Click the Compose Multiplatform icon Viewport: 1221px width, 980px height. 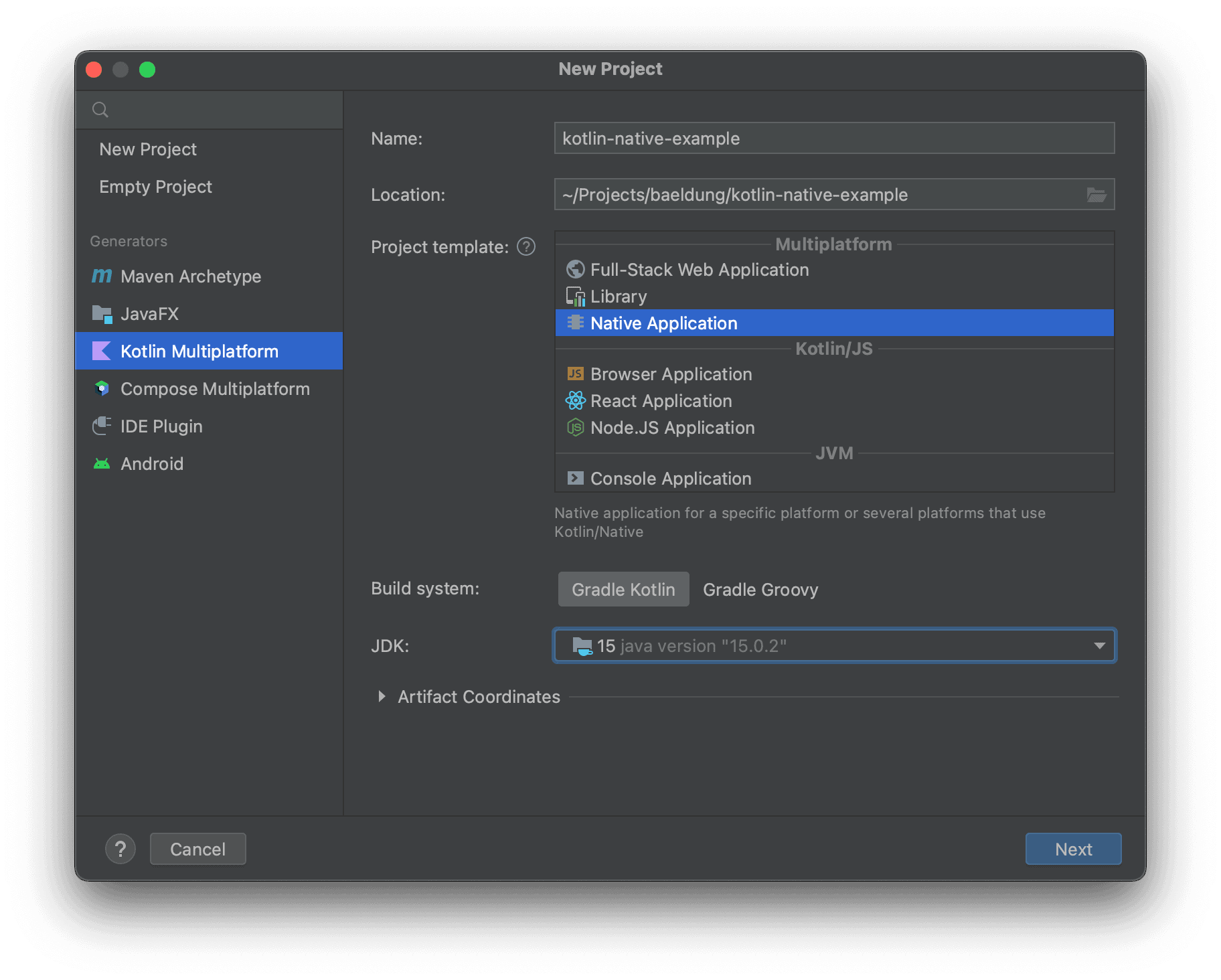pyautogui.click(x=102, y=389)
